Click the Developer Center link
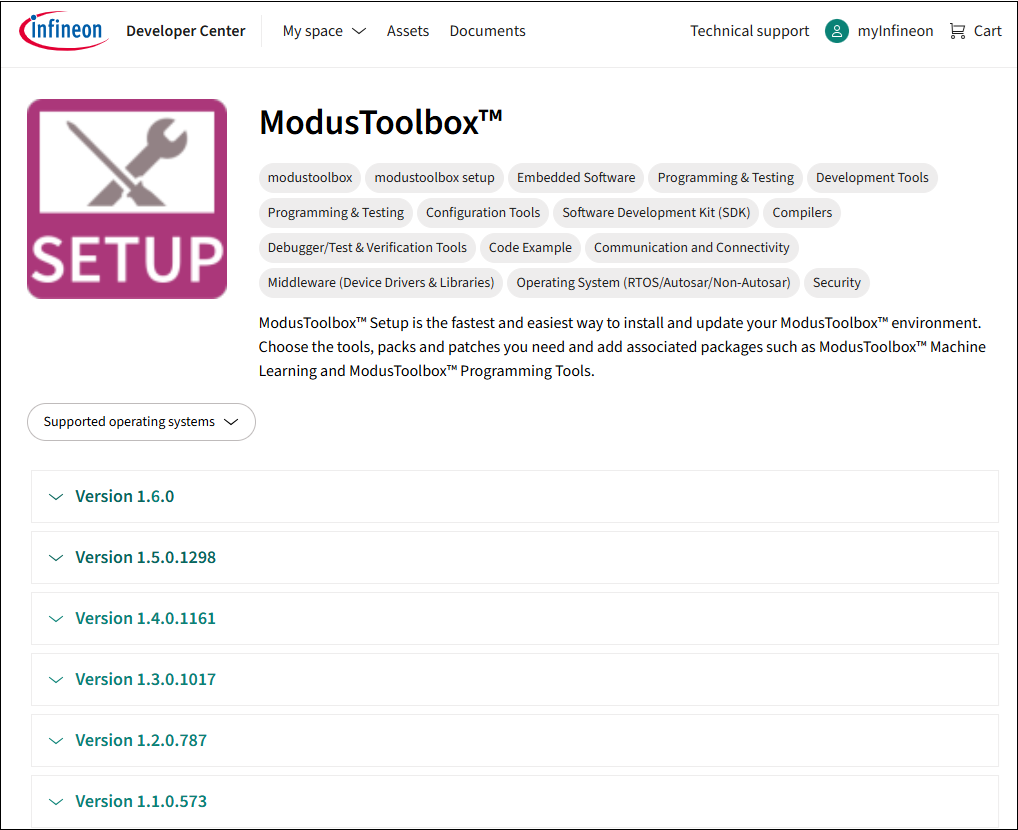 click(185, 31)
